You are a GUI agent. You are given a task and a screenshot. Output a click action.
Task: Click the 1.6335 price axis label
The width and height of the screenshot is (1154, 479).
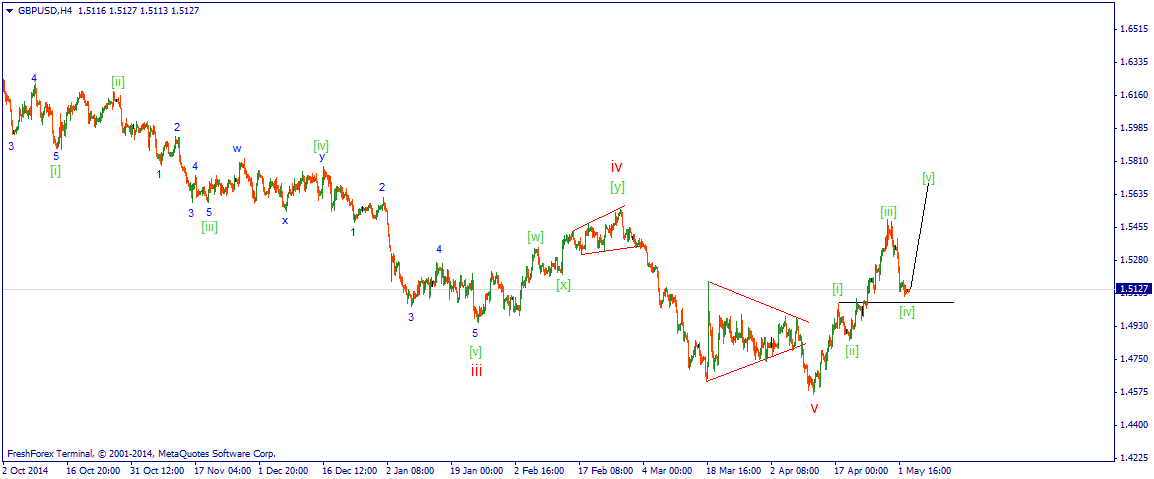click(1132, 63)
